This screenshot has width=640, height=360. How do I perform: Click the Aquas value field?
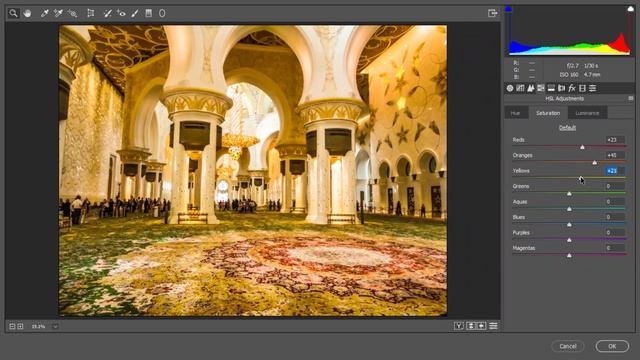(615, 202)
